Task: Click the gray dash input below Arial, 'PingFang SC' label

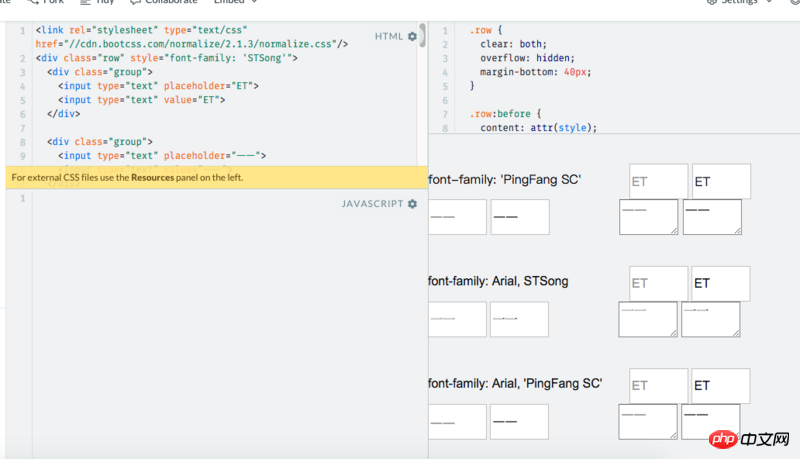Action: tap(457, 421)
